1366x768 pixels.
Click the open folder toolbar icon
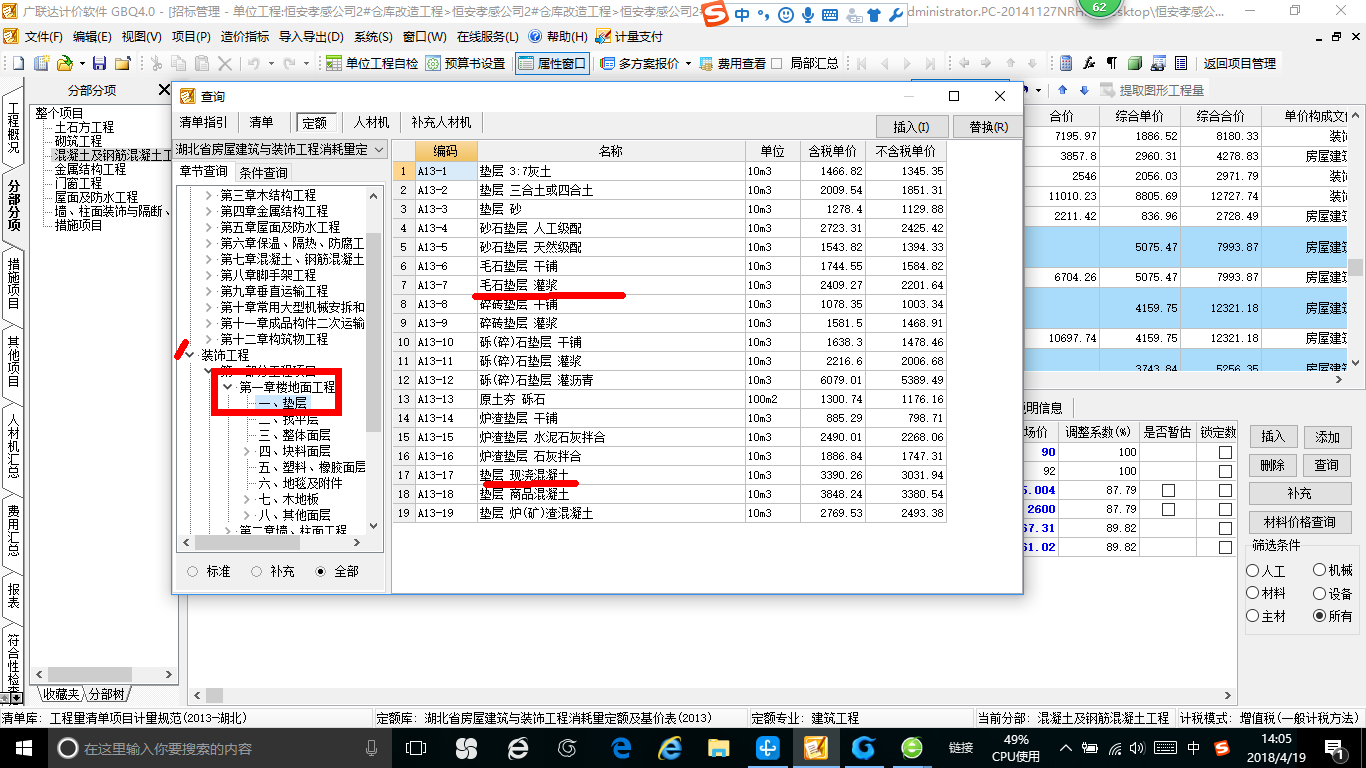coord(65,63)
